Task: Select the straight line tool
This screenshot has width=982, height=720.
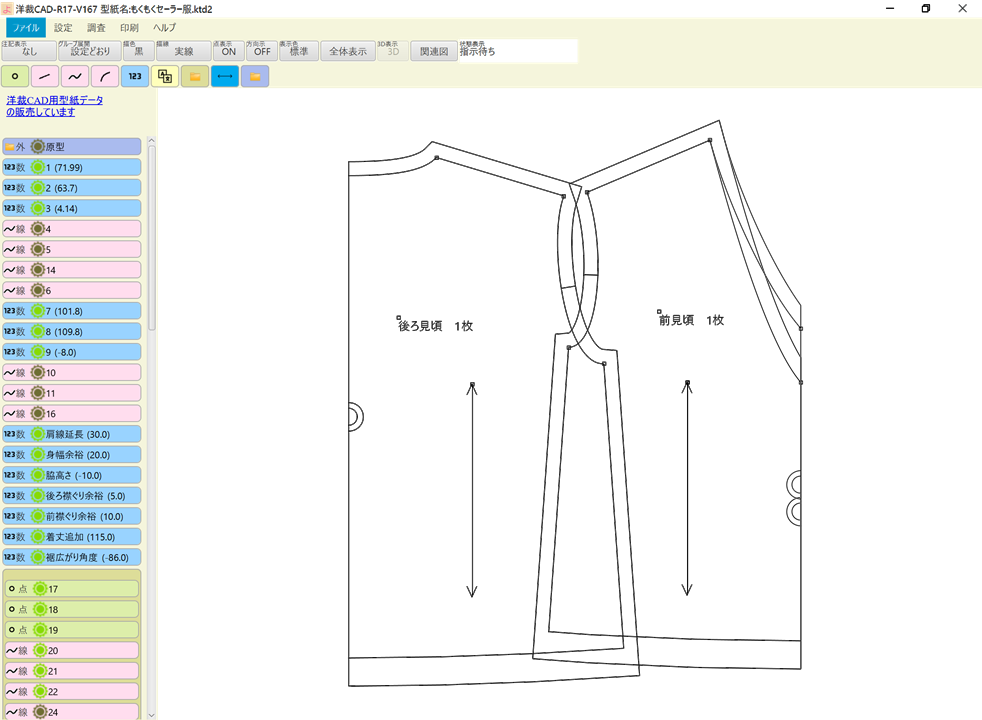Action: [x=45, y=76]
